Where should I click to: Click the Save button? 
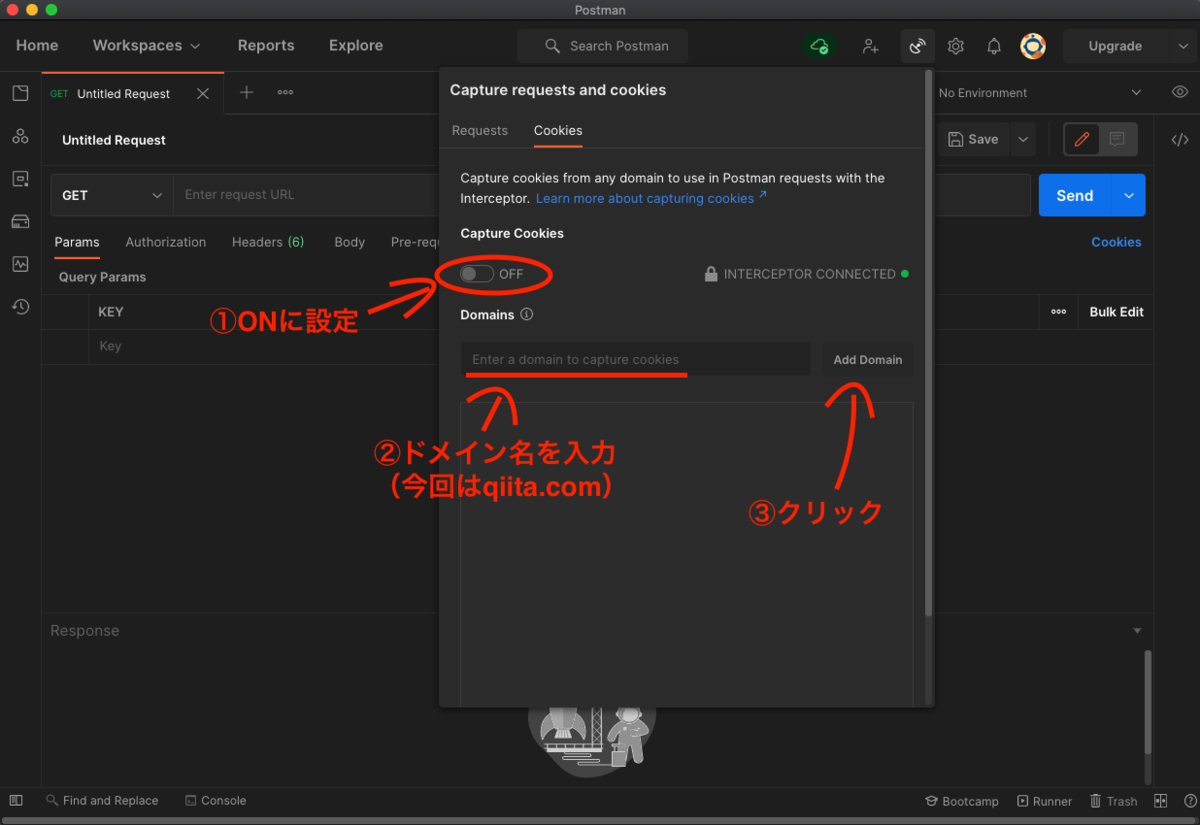point(973,140)
